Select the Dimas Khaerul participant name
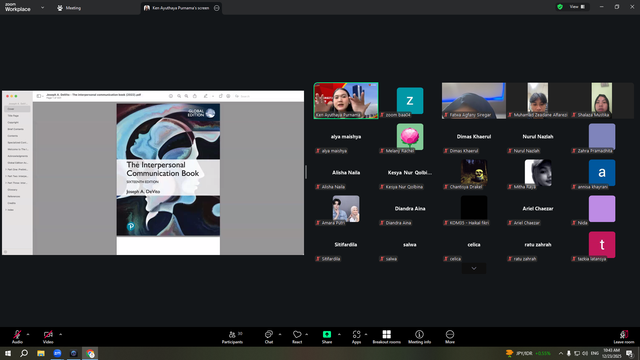 (x=474, y=137)
